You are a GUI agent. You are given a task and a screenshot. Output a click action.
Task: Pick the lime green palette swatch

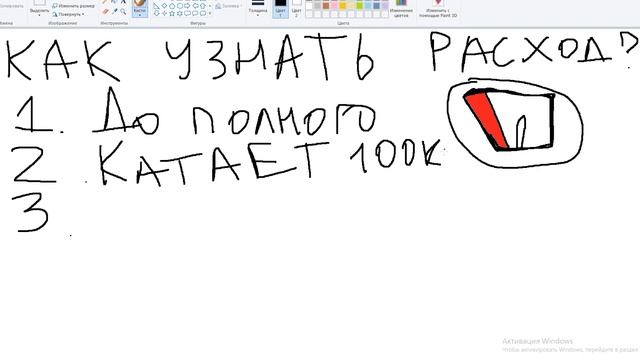point(360,6)
